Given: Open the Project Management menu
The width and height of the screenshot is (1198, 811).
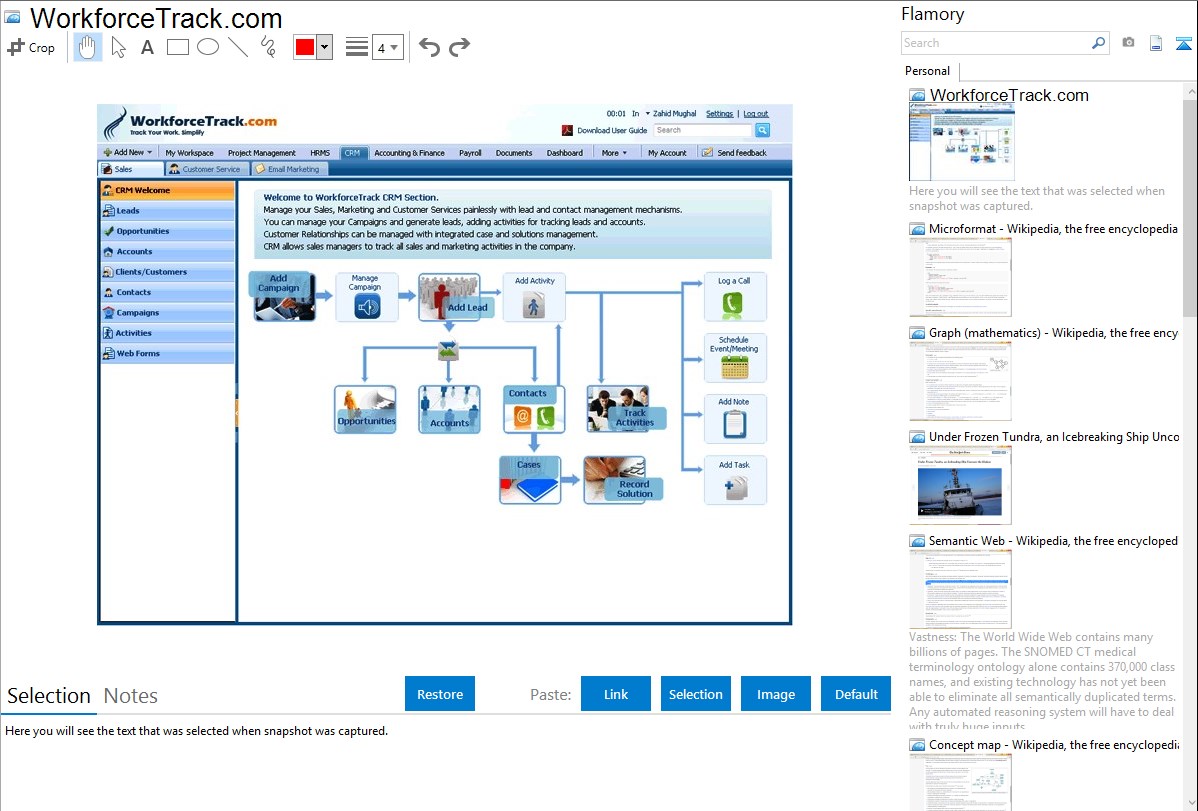Looking at the screenshot, I should pyautogui.click(x=261, y=153).
